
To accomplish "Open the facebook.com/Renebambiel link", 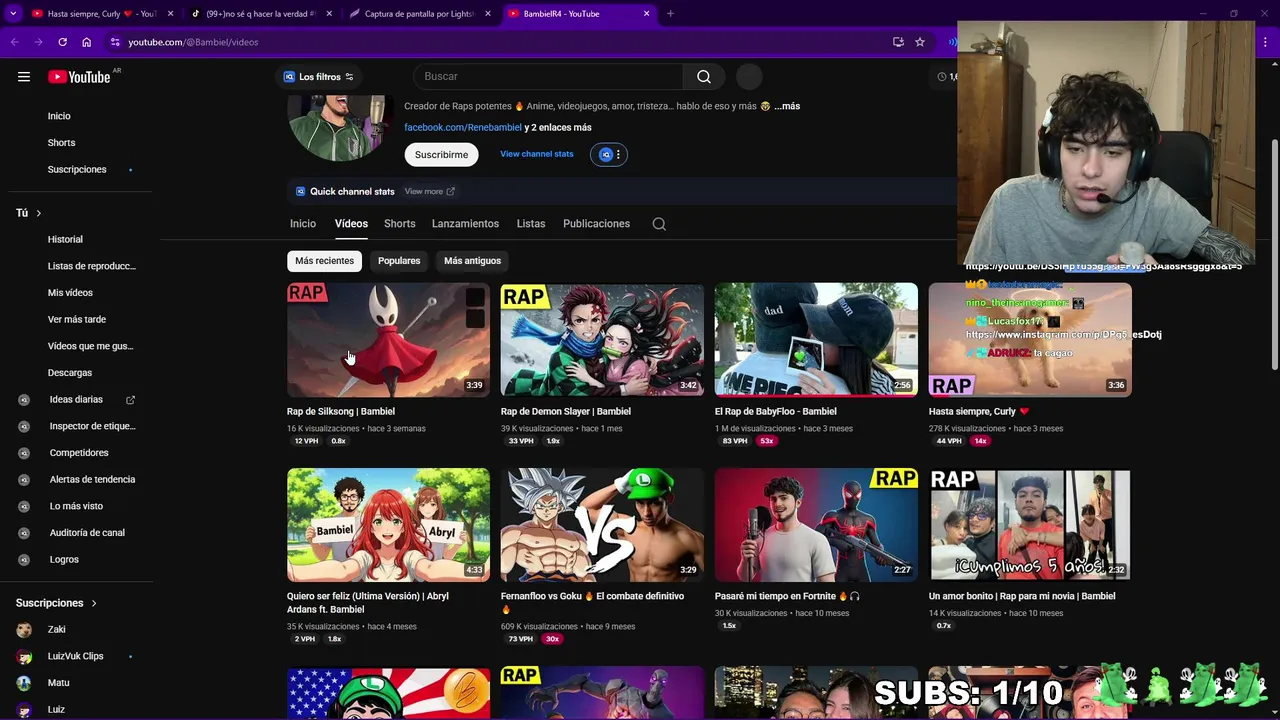I will coord(463,128).
